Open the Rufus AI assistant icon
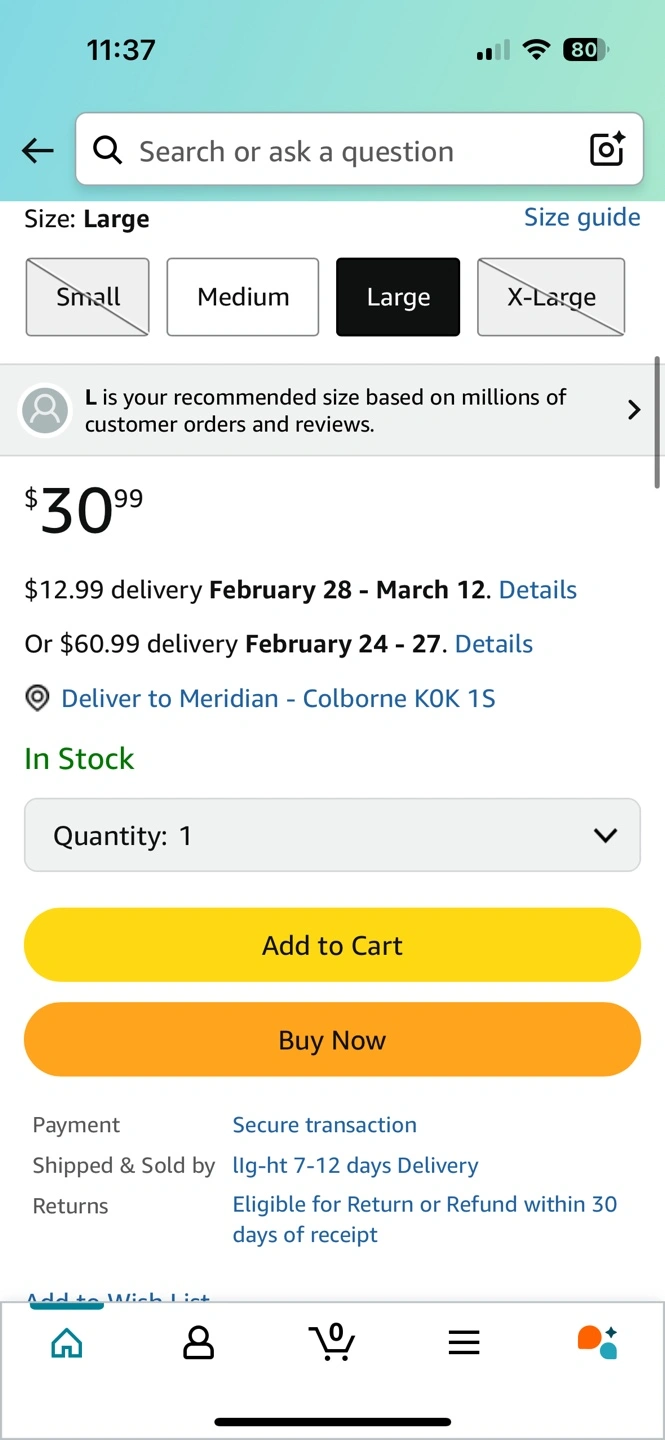 (x=597, y=1342)
